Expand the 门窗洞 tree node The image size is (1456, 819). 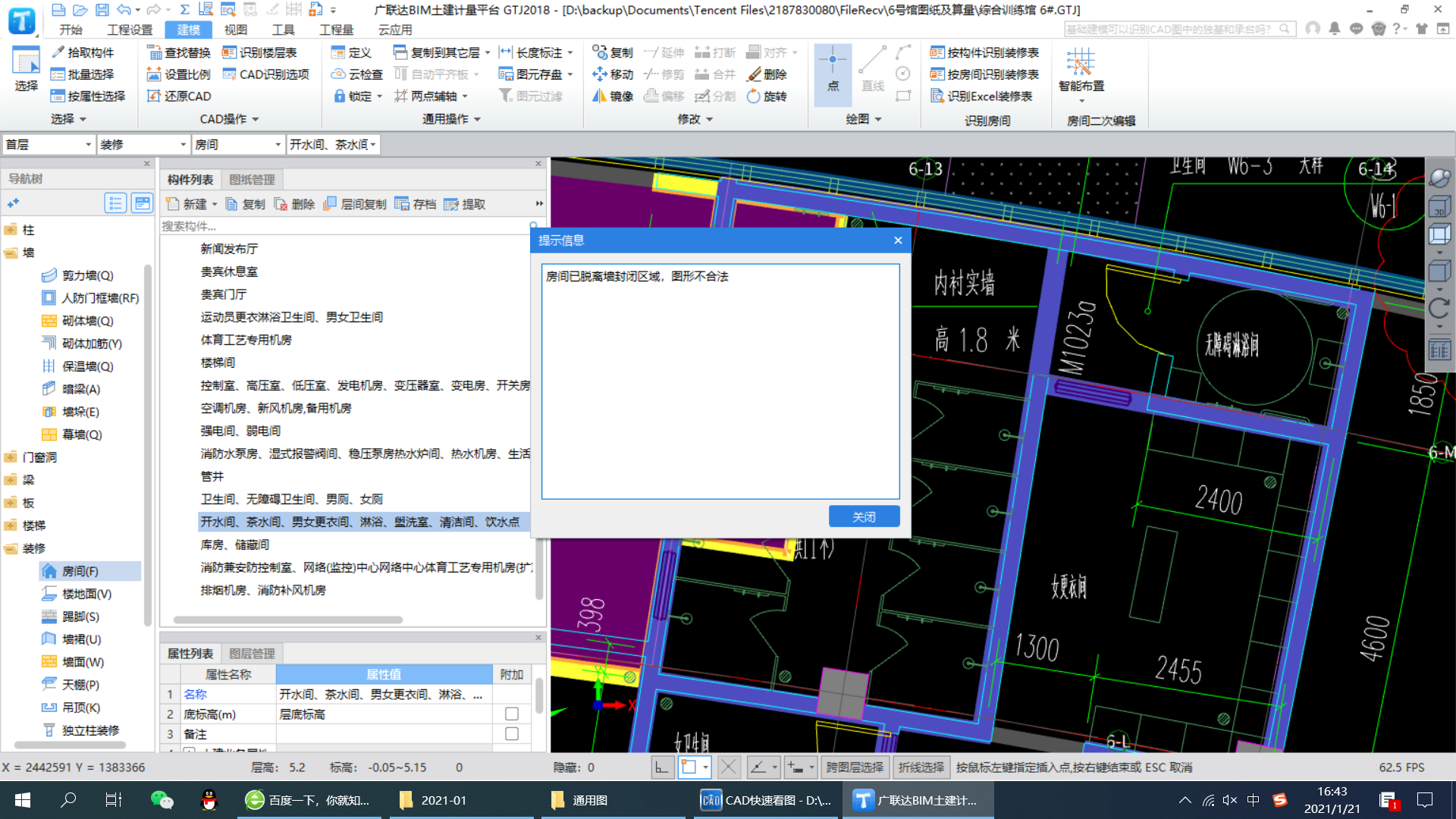pyautogui.click(x=11, y=457)
